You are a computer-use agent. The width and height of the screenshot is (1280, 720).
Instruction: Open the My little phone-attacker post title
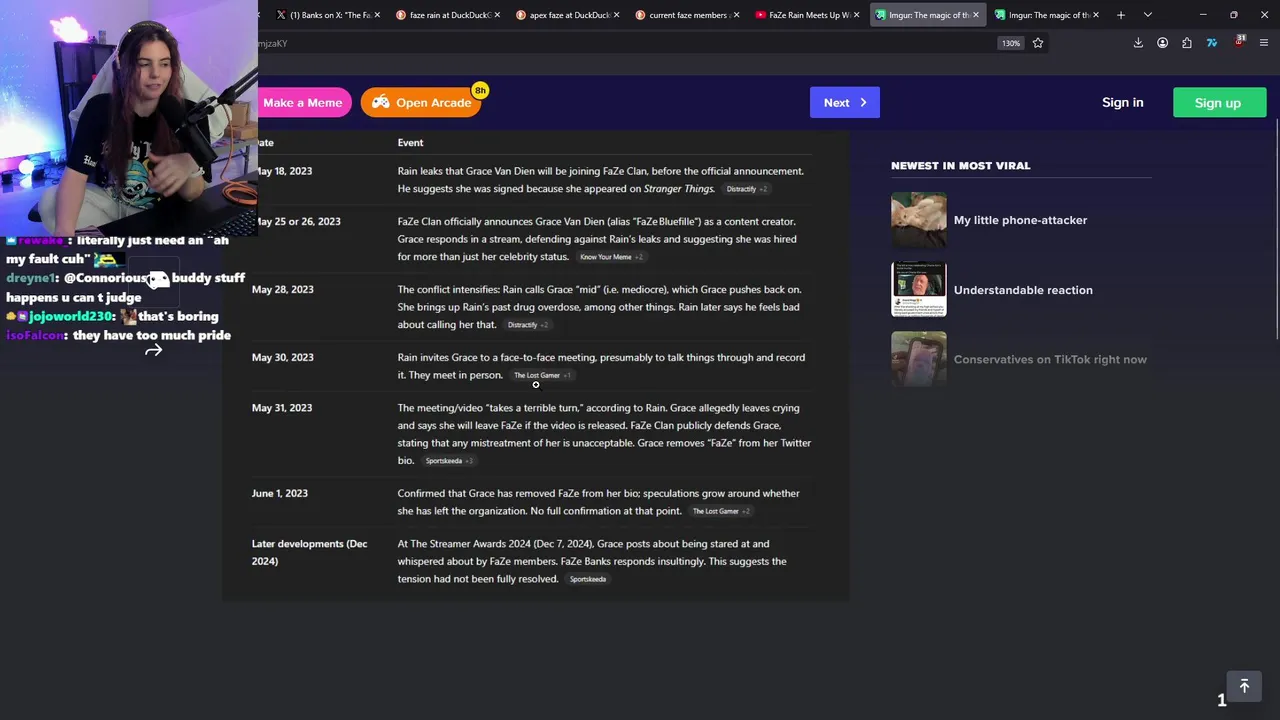coord(1020,220)
